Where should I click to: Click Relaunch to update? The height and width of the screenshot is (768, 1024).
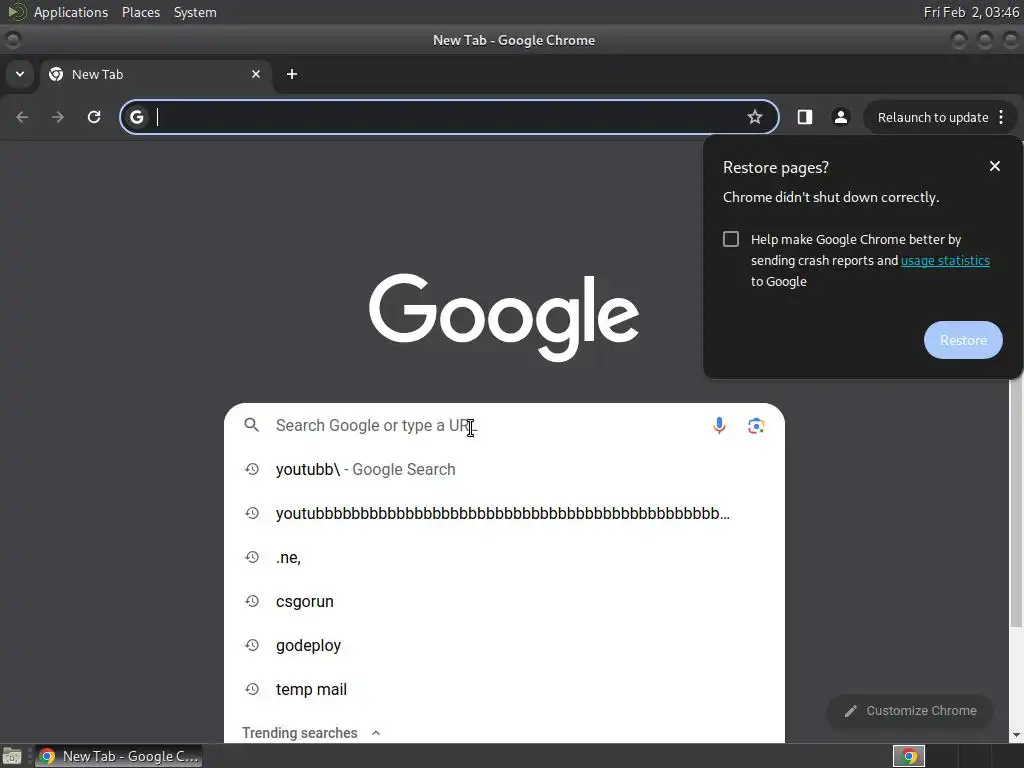pyautogui.click(x=933, y=118)
